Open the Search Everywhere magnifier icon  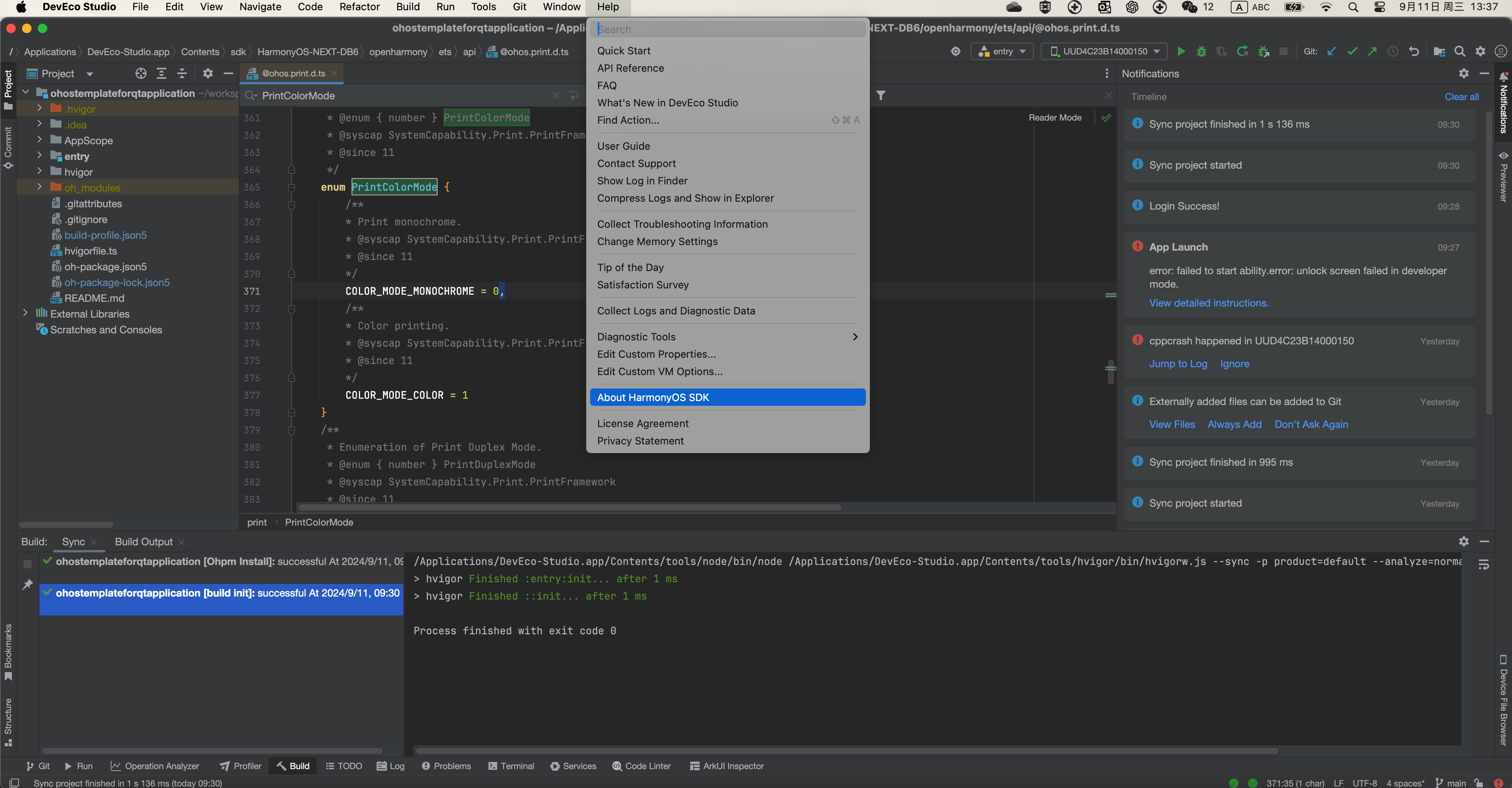click(x=1460, y=52)
